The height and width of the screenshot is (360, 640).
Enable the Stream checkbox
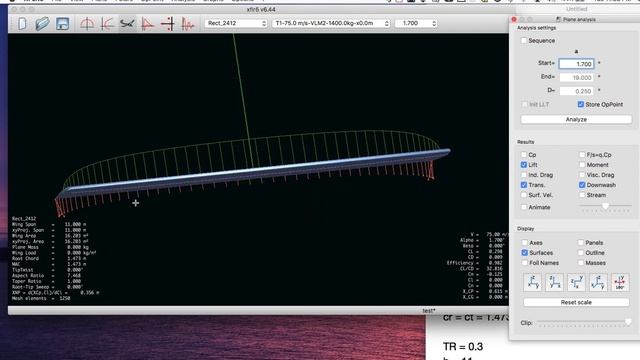tap(582, 195)
